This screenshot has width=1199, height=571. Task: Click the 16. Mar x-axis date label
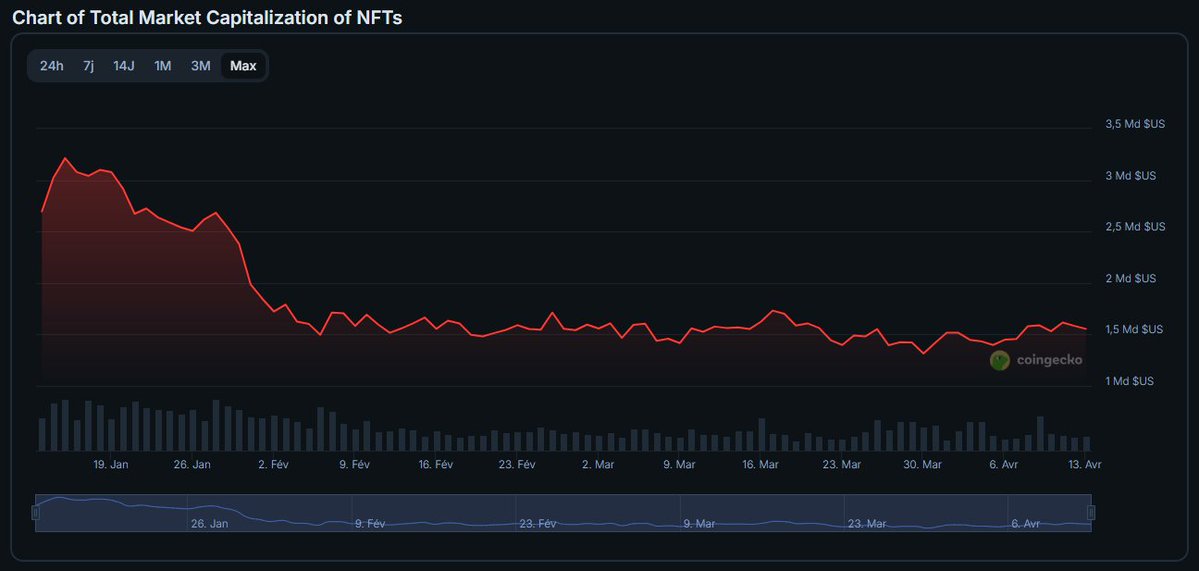click(761, 465)
